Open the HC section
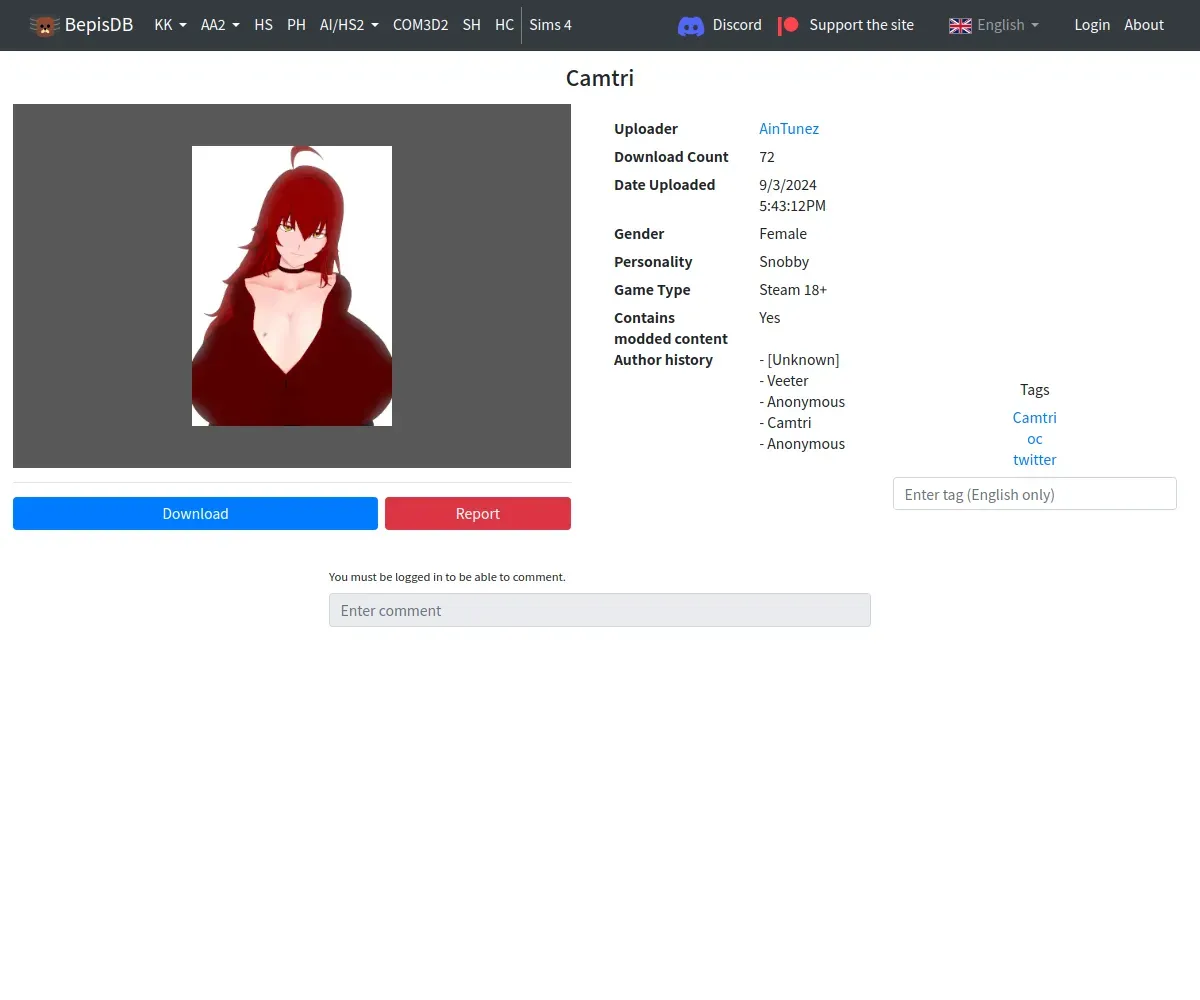The width and height of the screenshot is (1200, 1000). (504, 25)
